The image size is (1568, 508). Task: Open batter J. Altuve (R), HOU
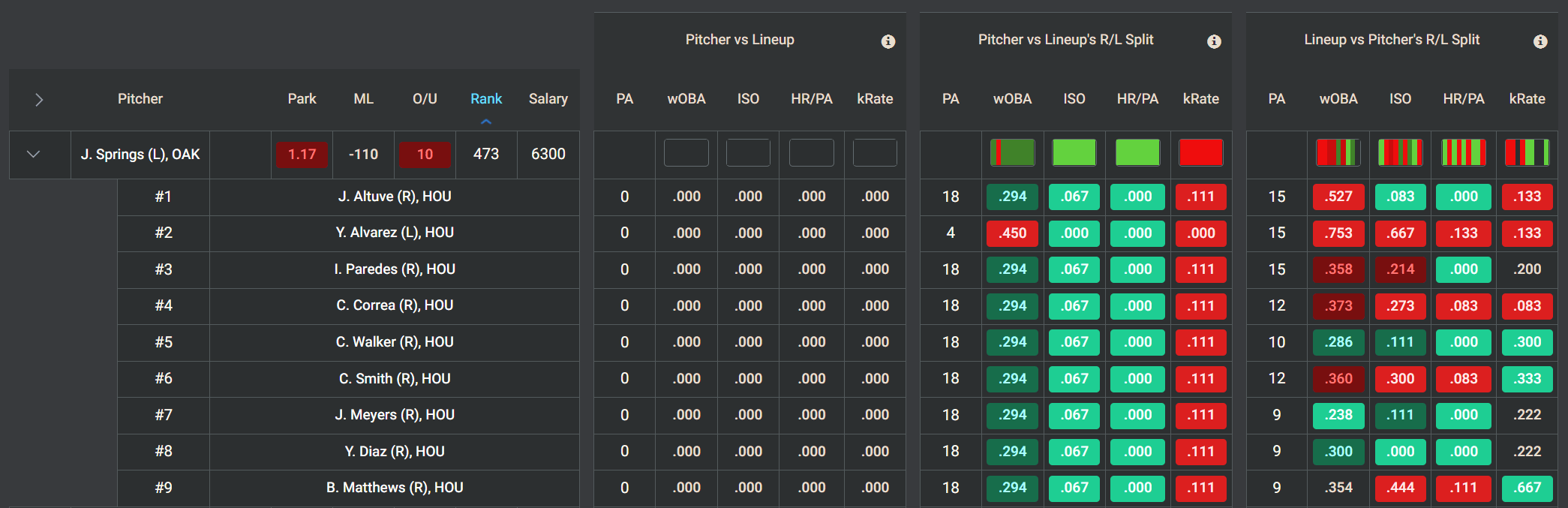pyautogui.click(x=395, y=197)
